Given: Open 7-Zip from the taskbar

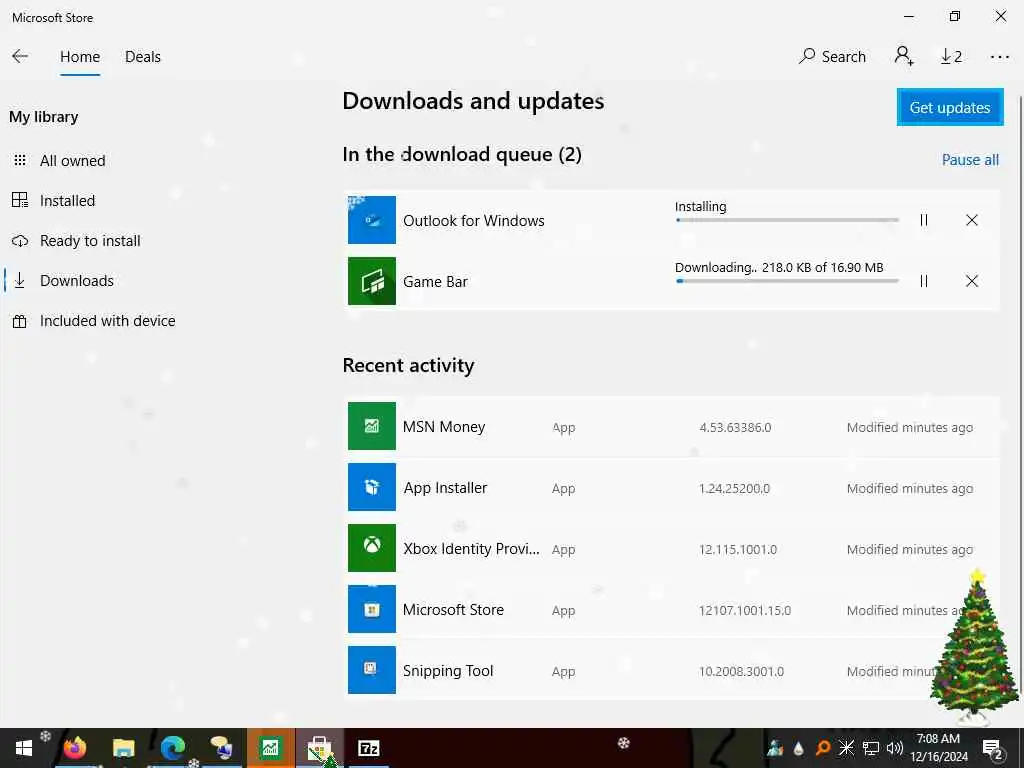Looking at the screenshot, I should [x=368, y=748].
